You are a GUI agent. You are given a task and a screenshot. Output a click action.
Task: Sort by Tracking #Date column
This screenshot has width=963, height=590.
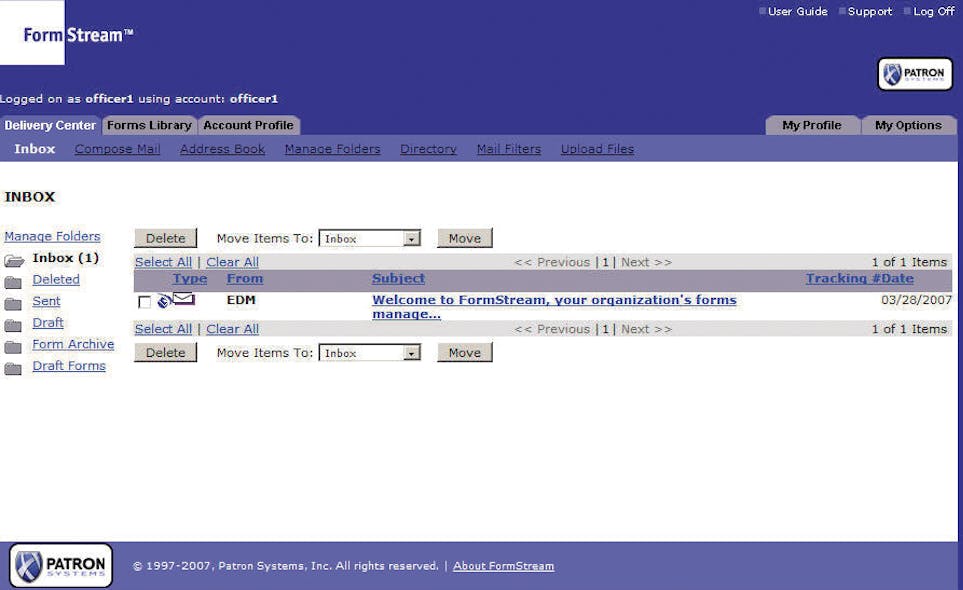859,279
